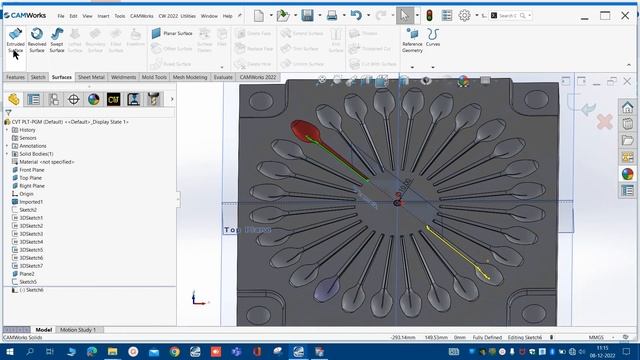
Task: Switch to the Motion Study 1 tab
Action: (78, 330)
